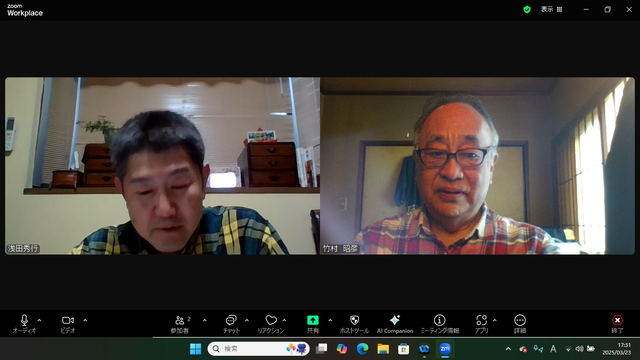Viewport: 640px width, 360px height.
Task: Click recording indicator tray icon
Action: tap(523, 349)
